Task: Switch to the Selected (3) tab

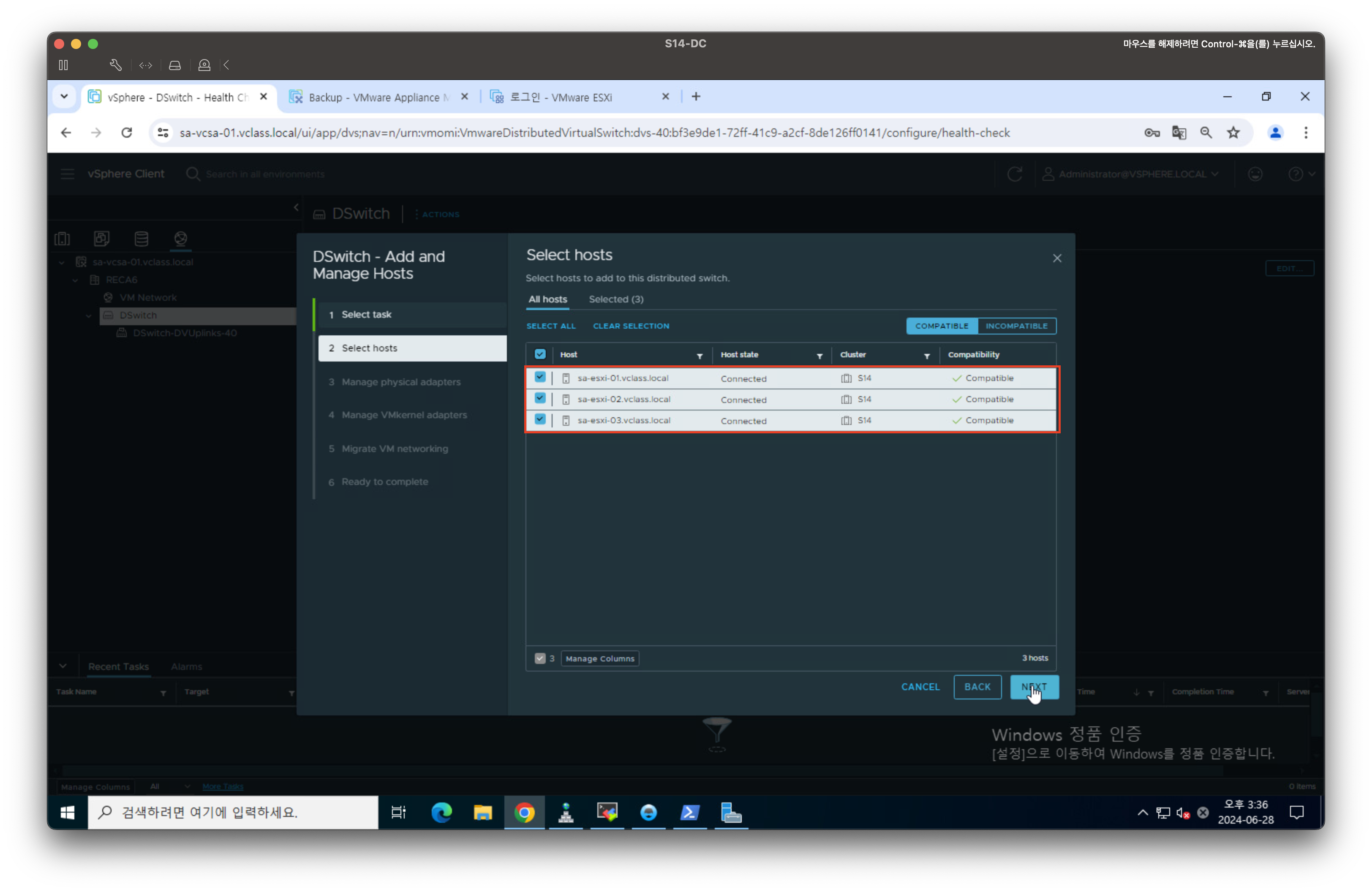Action: (616, 299)
